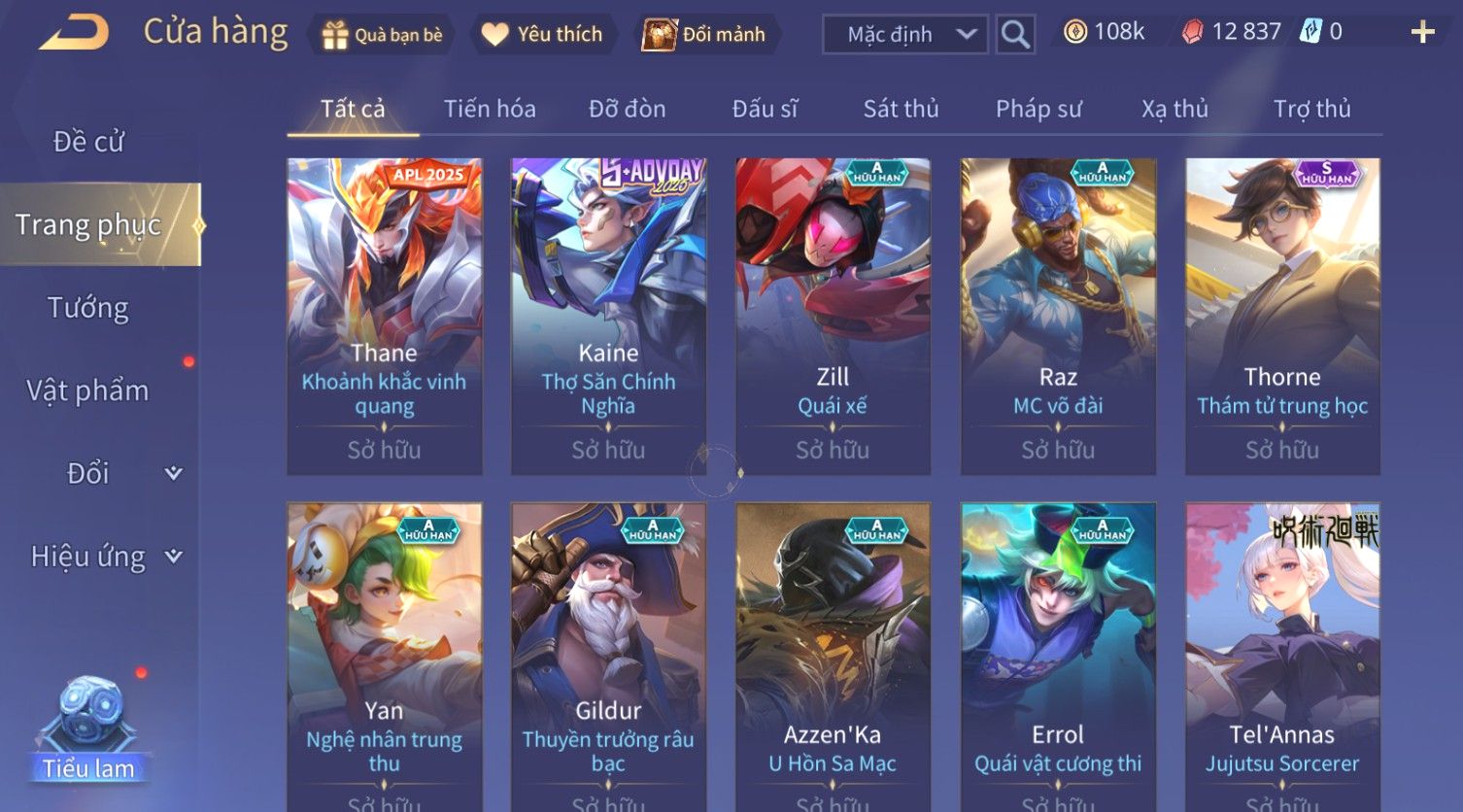The height and width of the screenshot is (812, 1463).
Task: Click the red gem 12 837 icon
Action: pyautogui.click(x=1192, y=32)
